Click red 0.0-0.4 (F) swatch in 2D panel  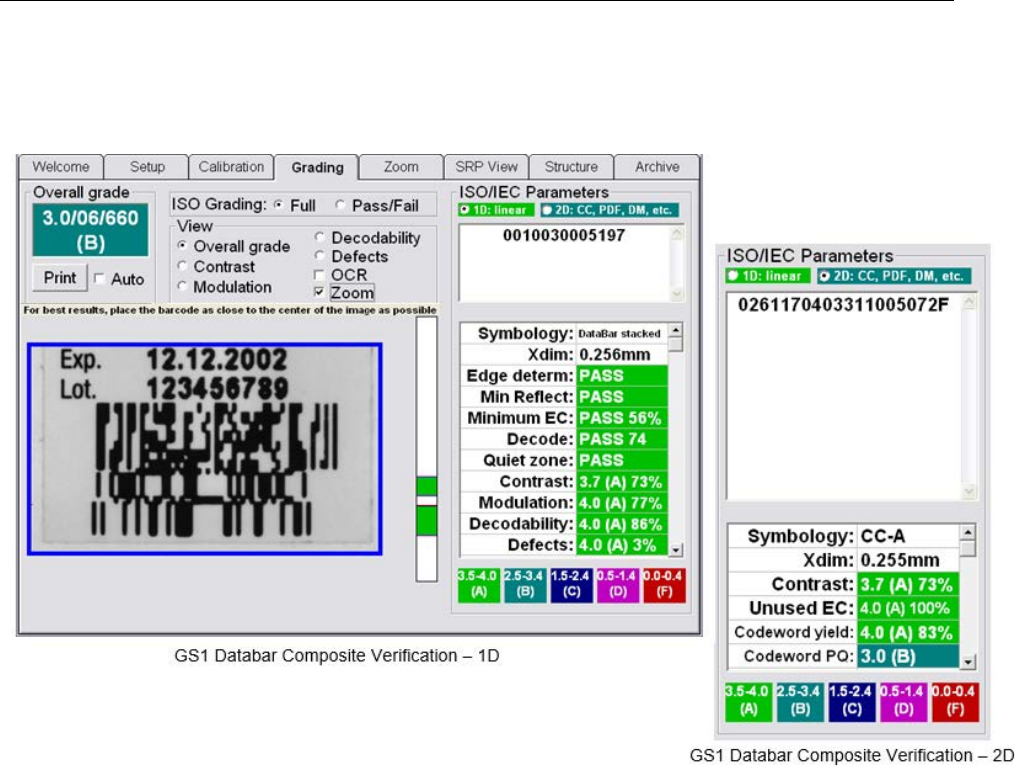click(x=955, y=701)
